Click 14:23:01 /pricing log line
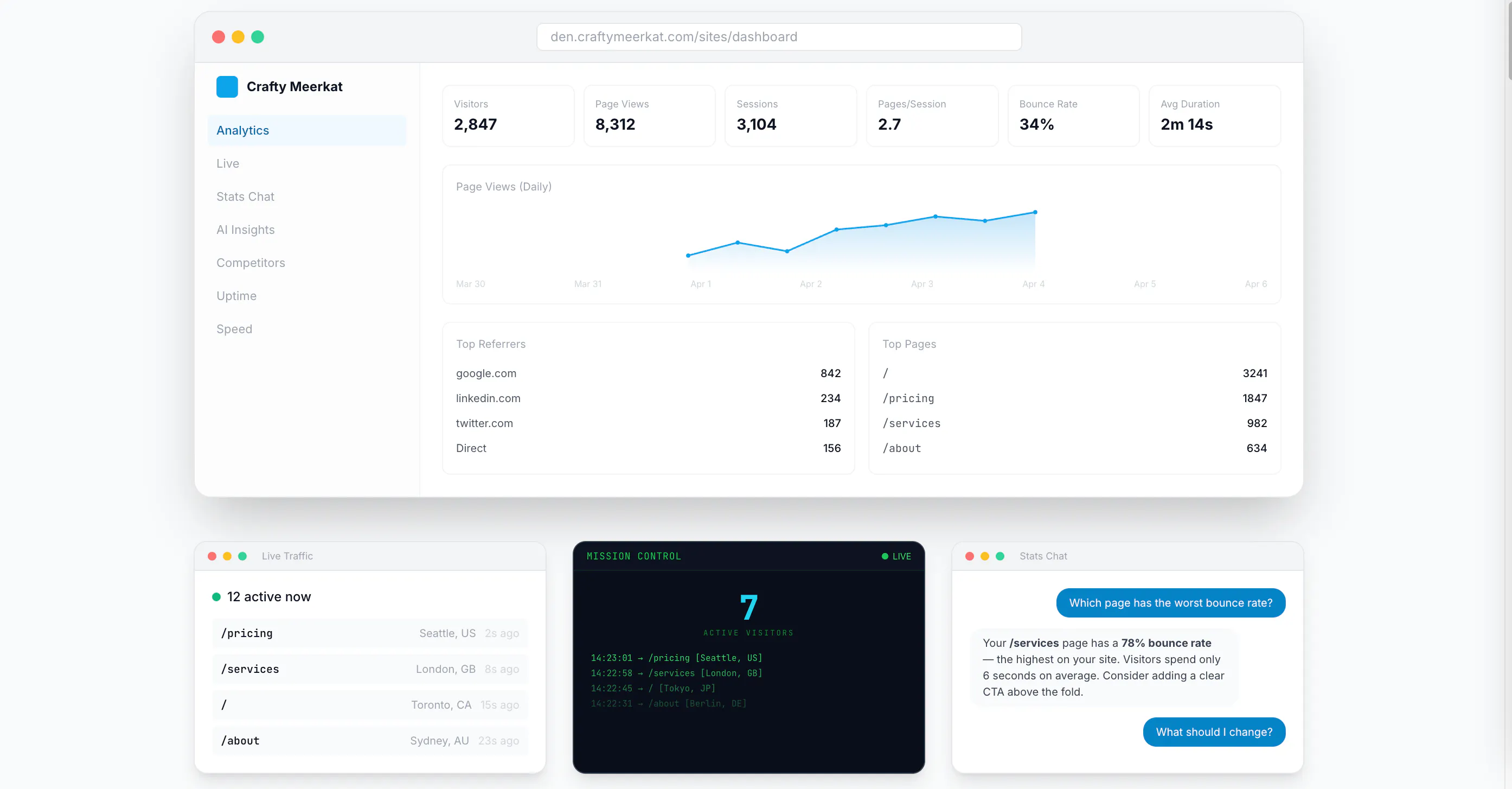This screenshot has width=1512, height=789. click(676, 658)
